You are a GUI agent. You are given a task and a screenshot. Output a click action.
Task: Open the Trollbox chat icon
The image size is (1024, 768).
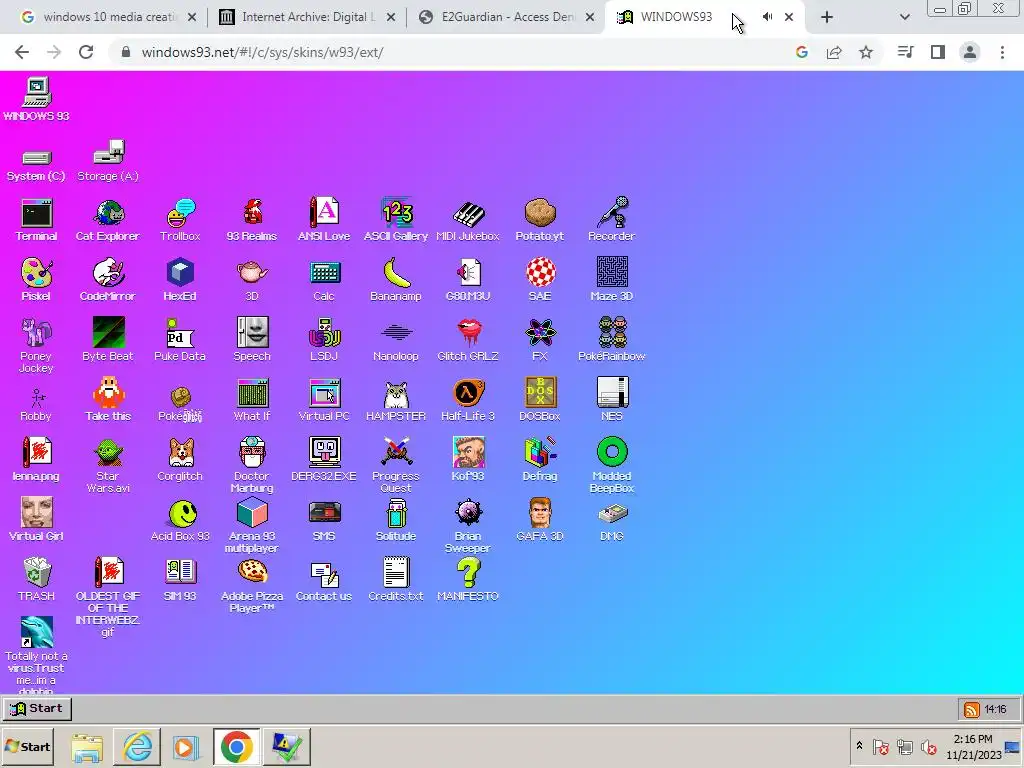(x=180, y=220)
